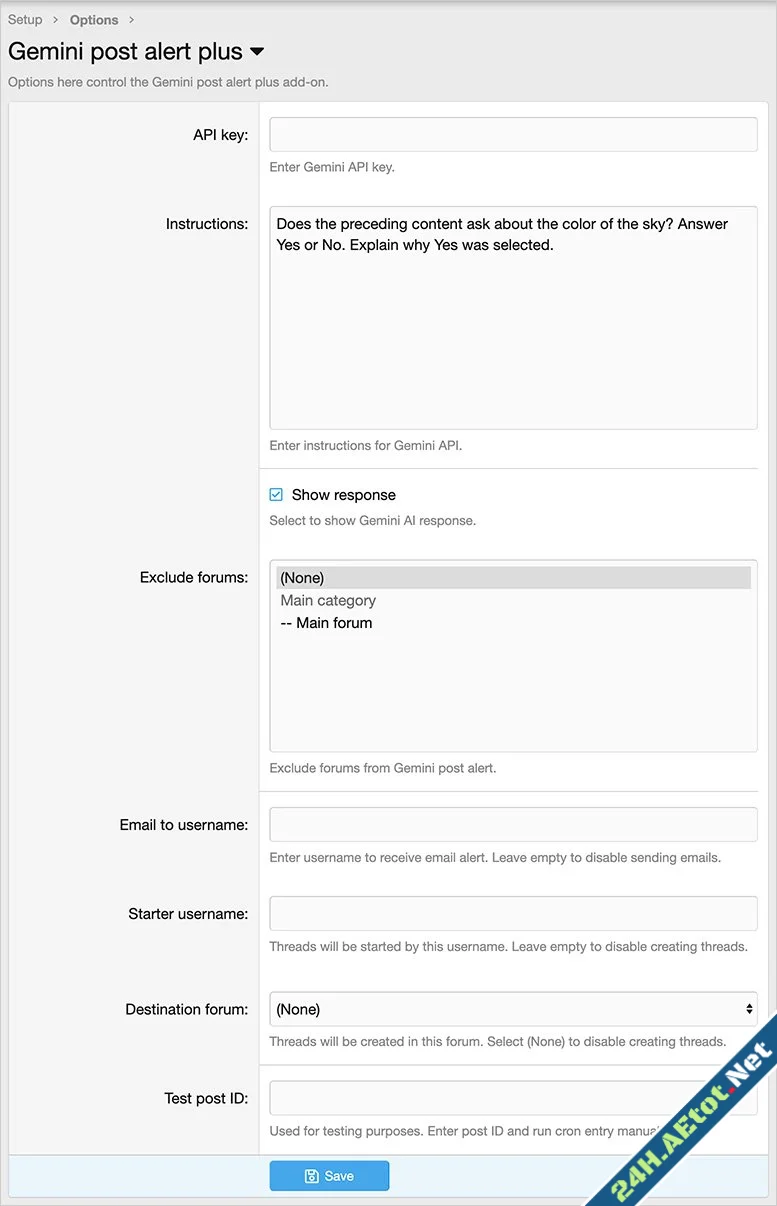
Task: Click the Destination forum stepper arrows
Action: pos(749,1009)
